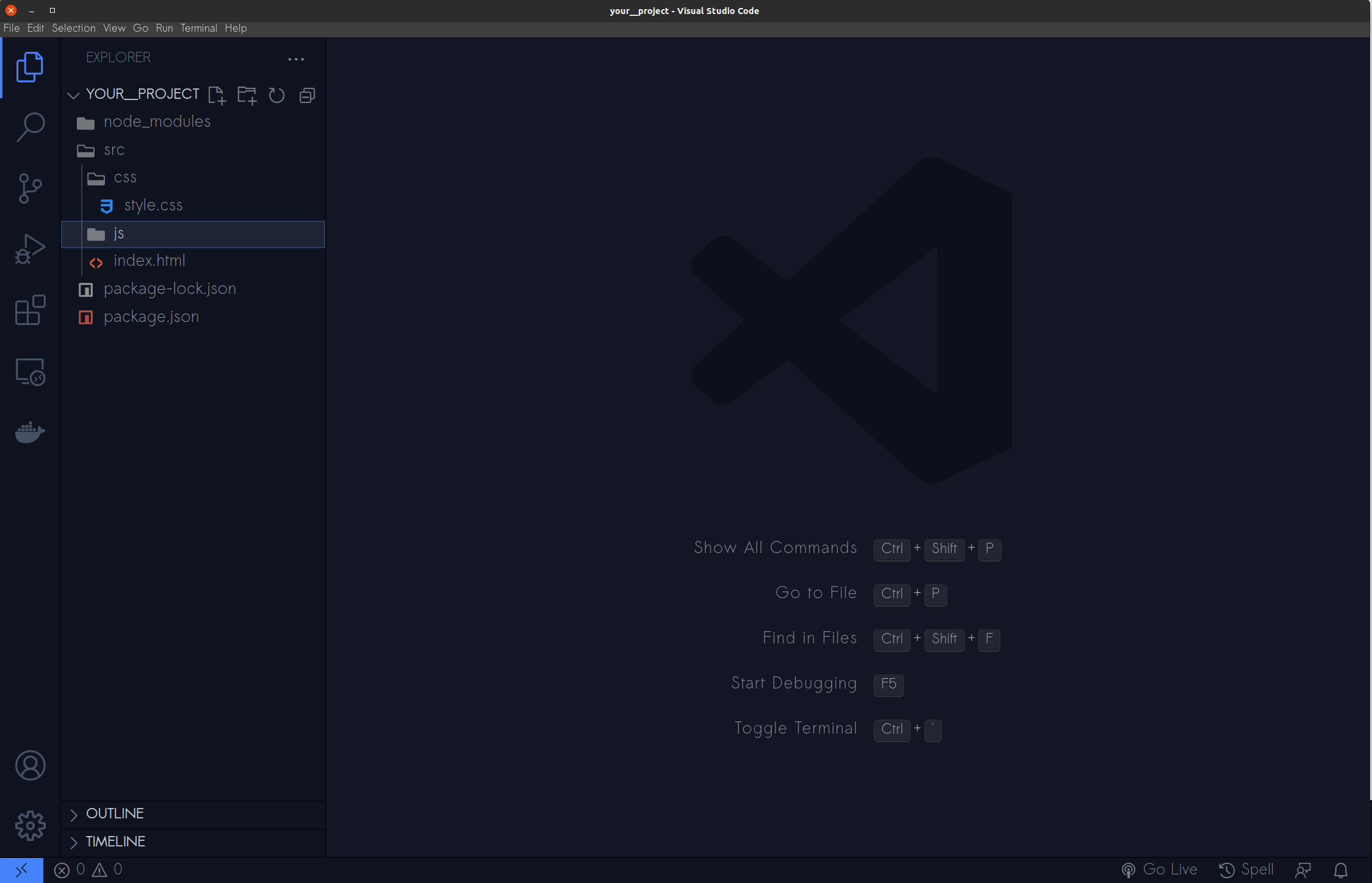Screen dimensions: 1372x883
Task: Open the Docker view
Action: pos(30,432)
